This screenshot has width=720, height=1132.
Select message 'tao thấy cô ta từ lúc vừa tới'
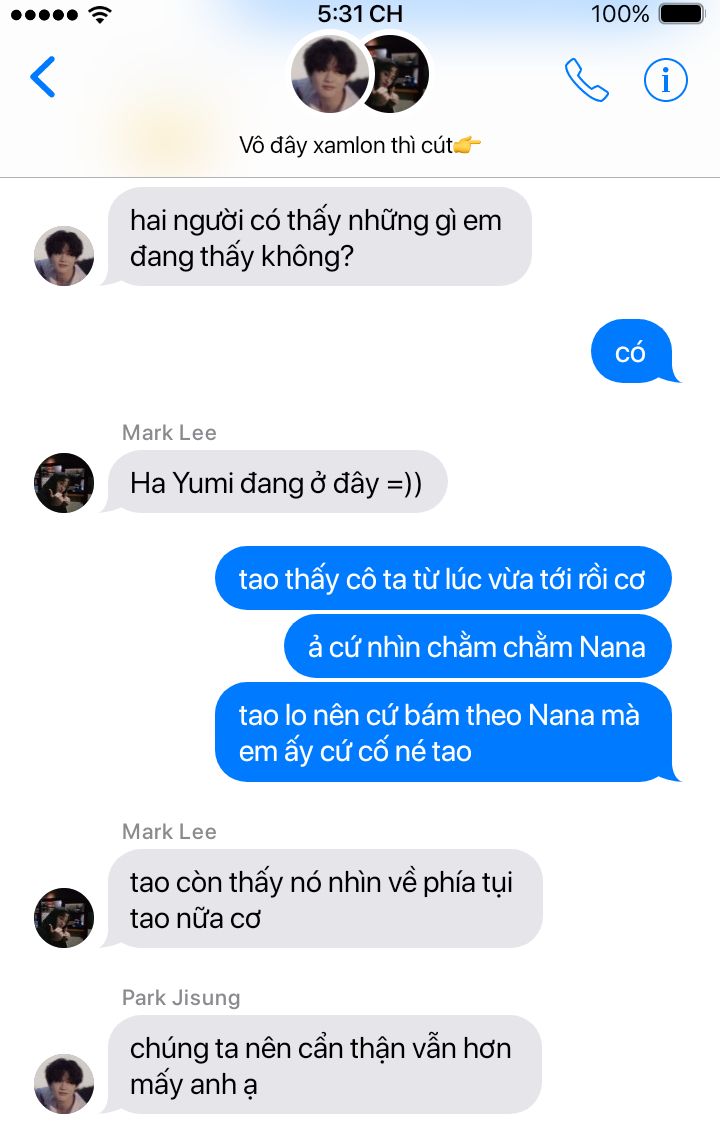pos(443,578)
